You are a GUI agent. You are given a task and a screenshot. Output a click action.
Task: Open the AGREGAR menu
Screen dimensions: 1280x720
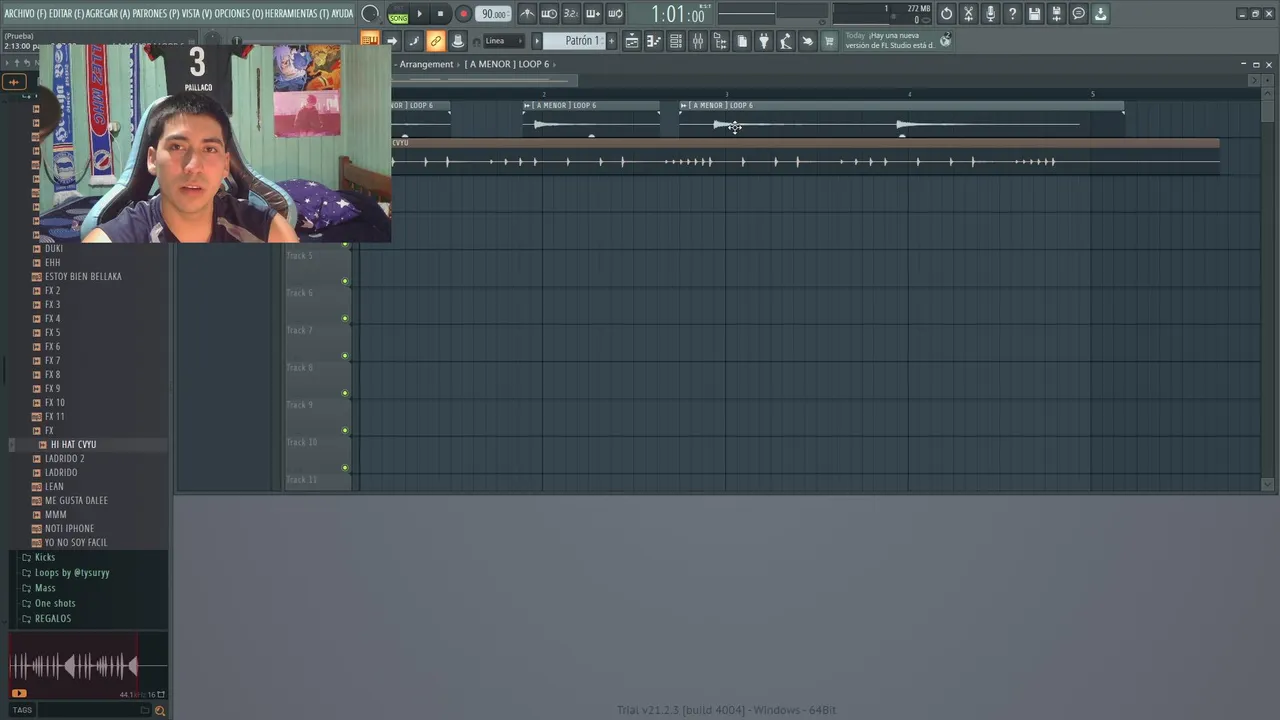[108, 14]
